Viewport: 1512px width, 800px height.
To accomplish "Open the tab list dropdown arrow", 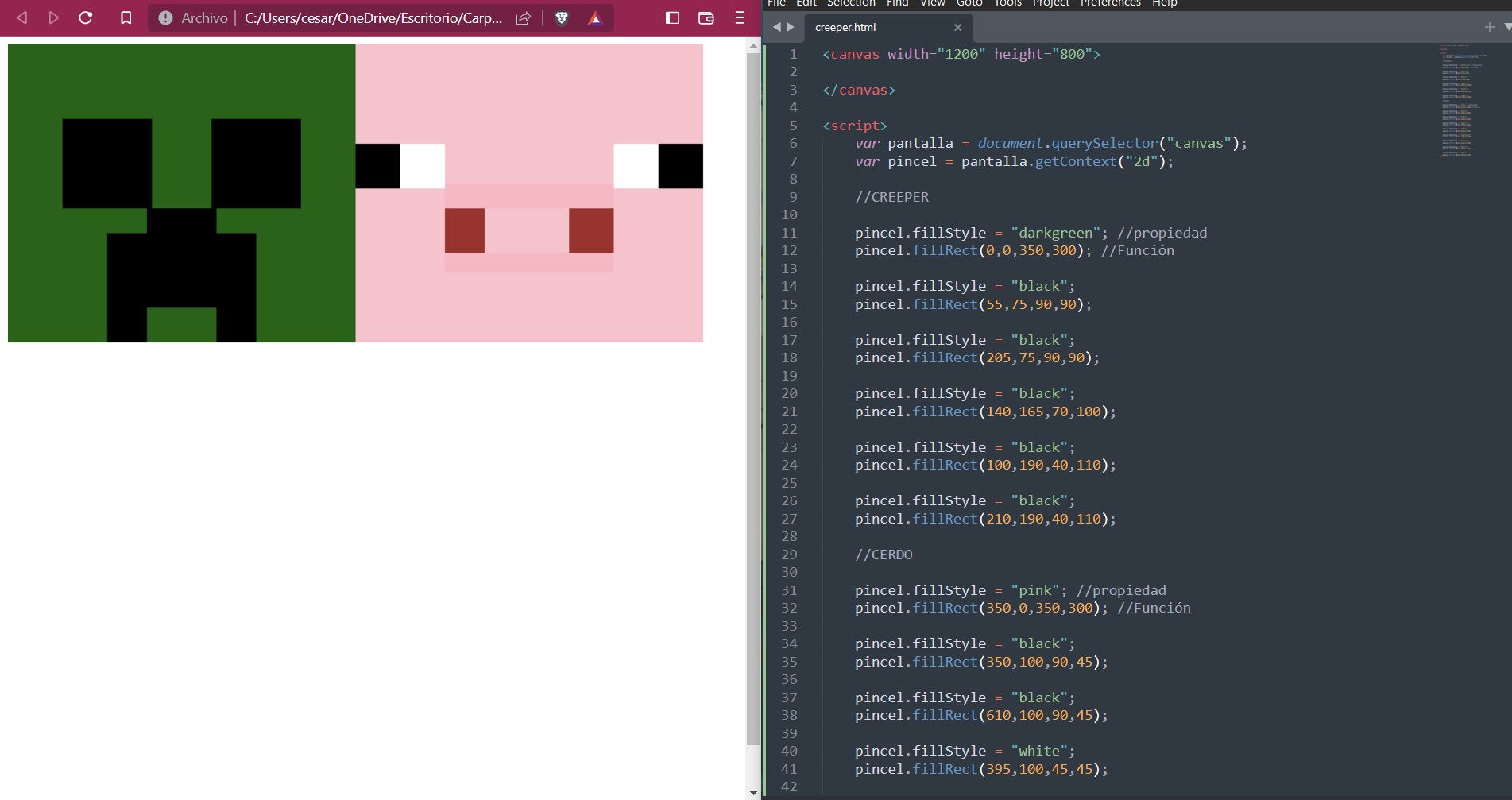I will [1507, 27].
